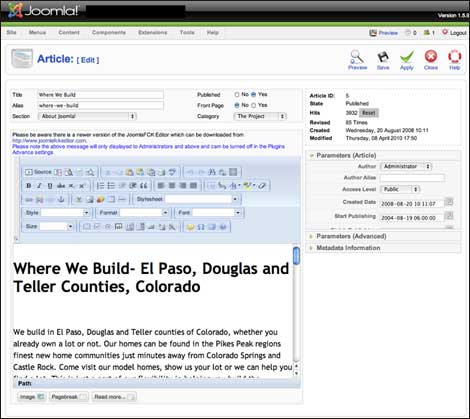Open the Format dropdown in editor
470x419 pixels.
coord(144,213)
